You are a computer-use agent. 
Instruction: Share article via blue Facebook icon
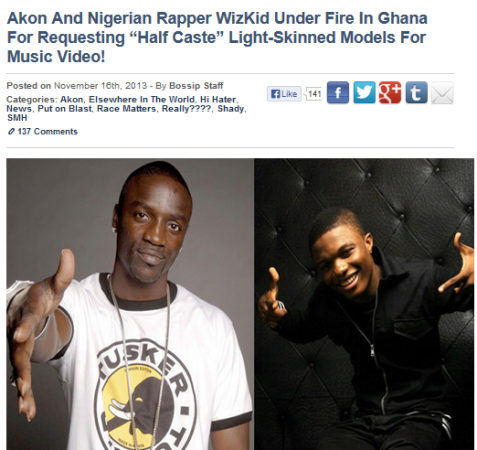pyautogui.click(x=338, y=93)
